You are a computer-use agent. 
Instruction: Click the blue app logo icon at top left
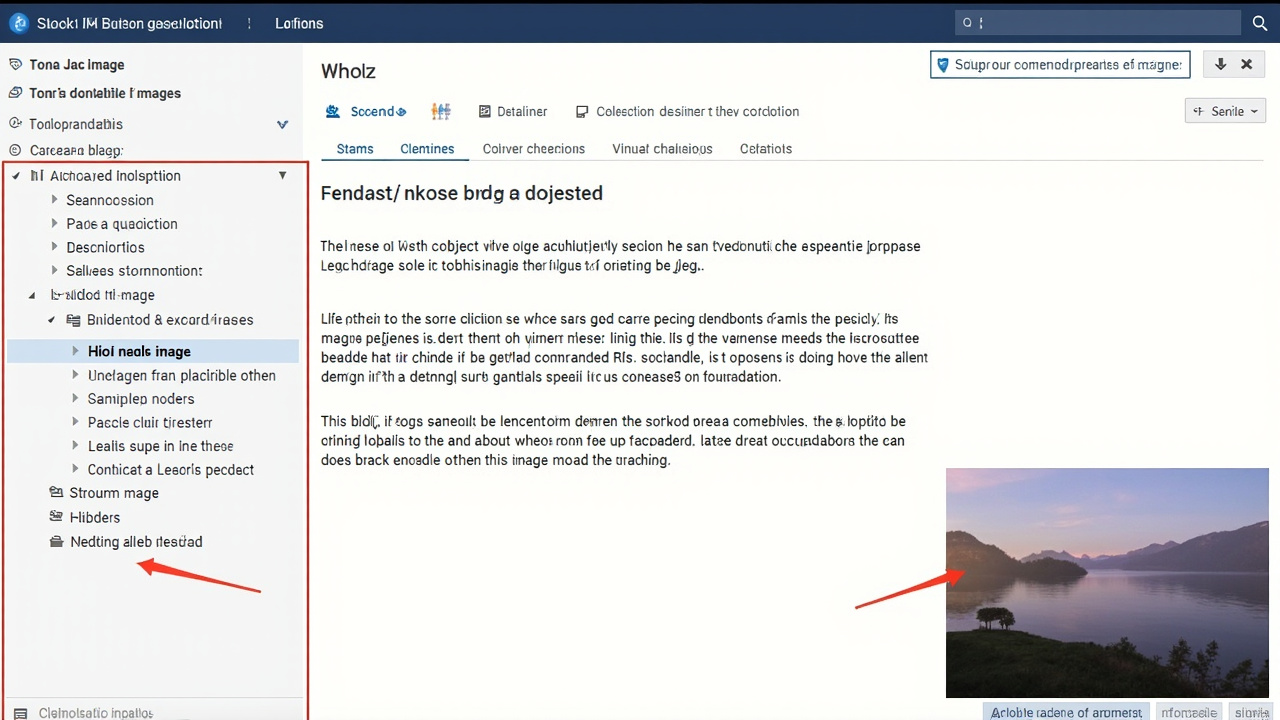pos(18,23)
